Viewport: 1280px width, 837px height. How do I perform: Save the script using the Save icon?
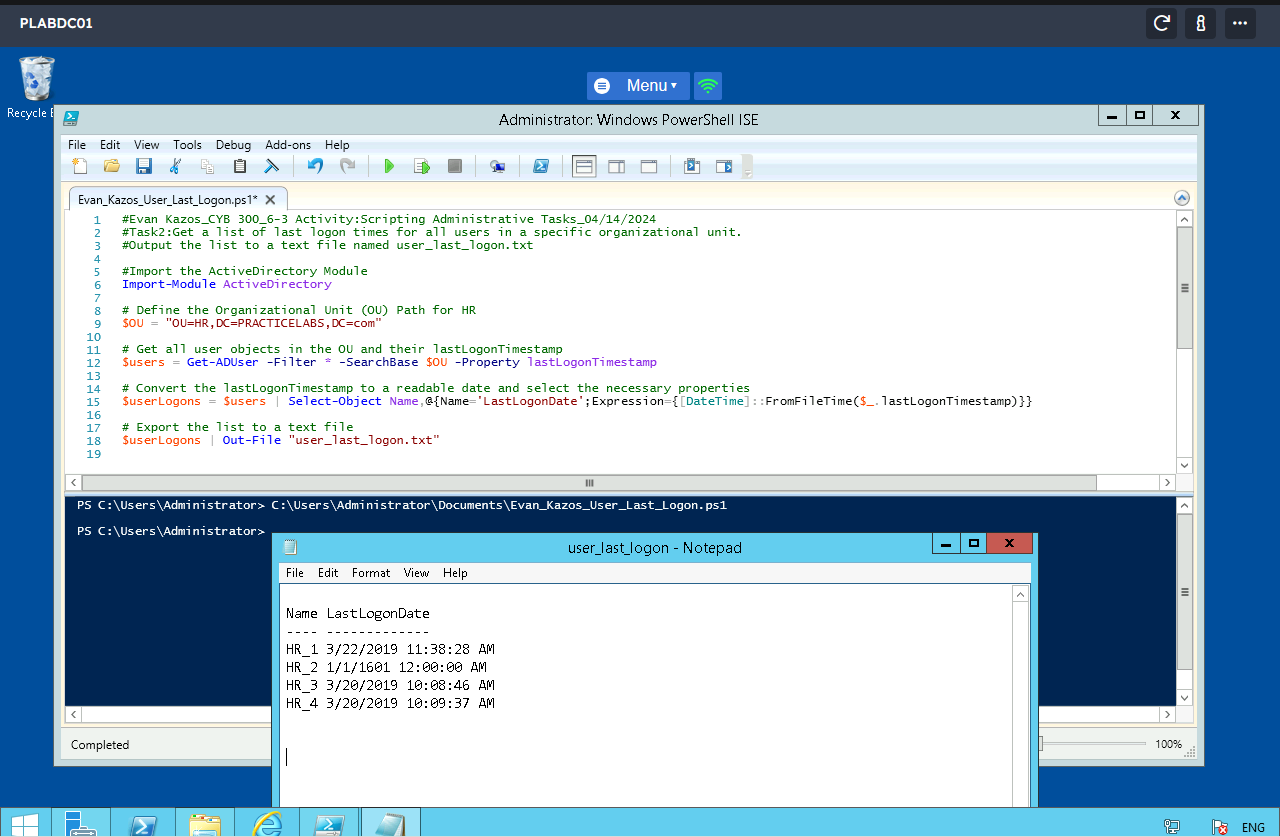point(143,166)
